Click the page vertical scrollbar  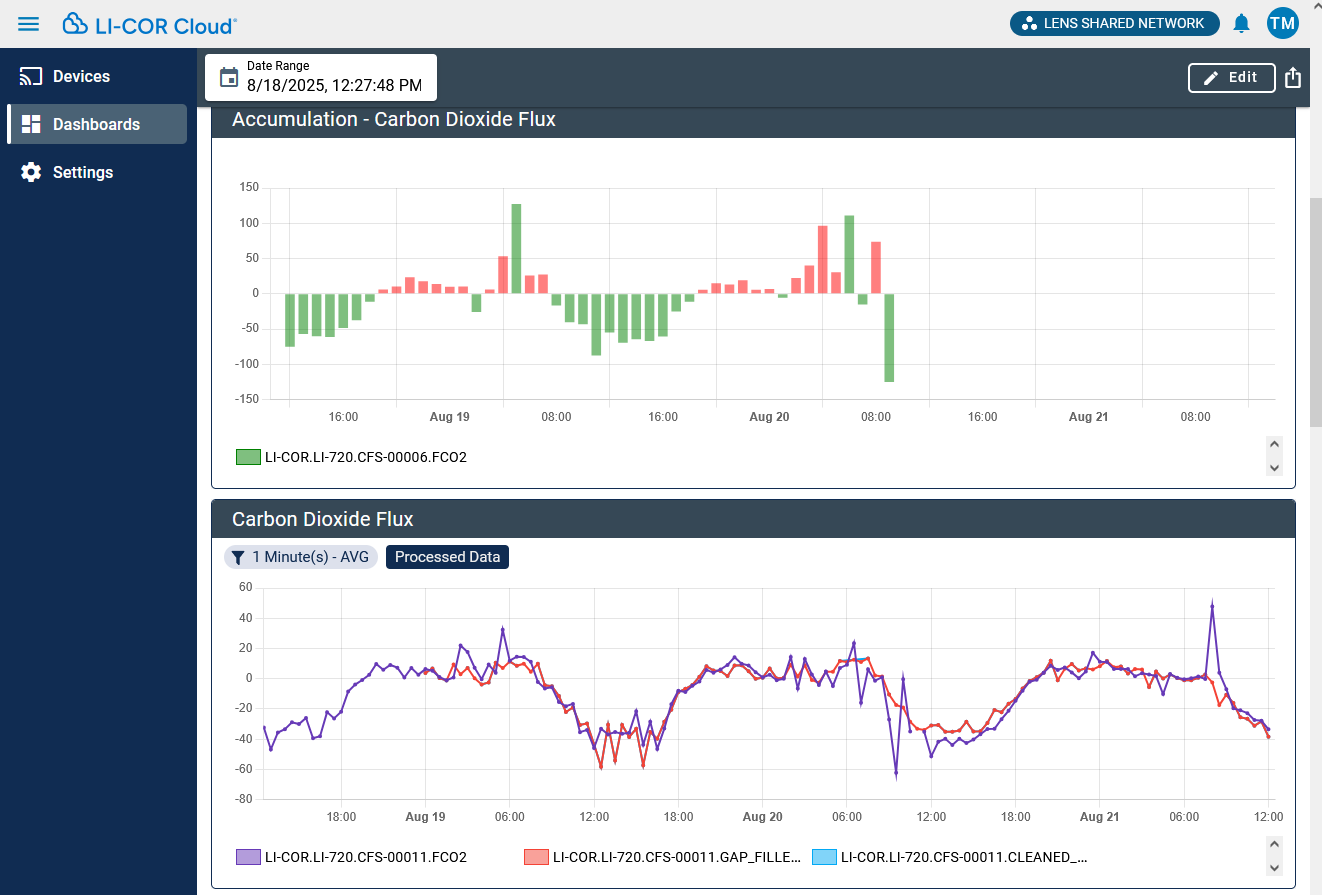[1315, 312]
